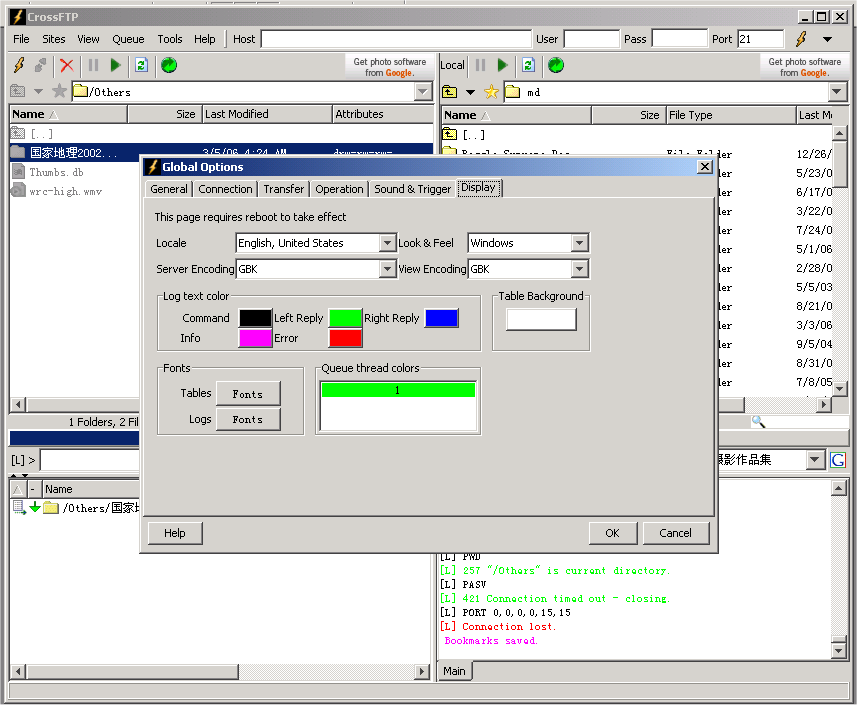Select the Main log tab
This screenshot has width=857, height=705.
tap(455, 671)
